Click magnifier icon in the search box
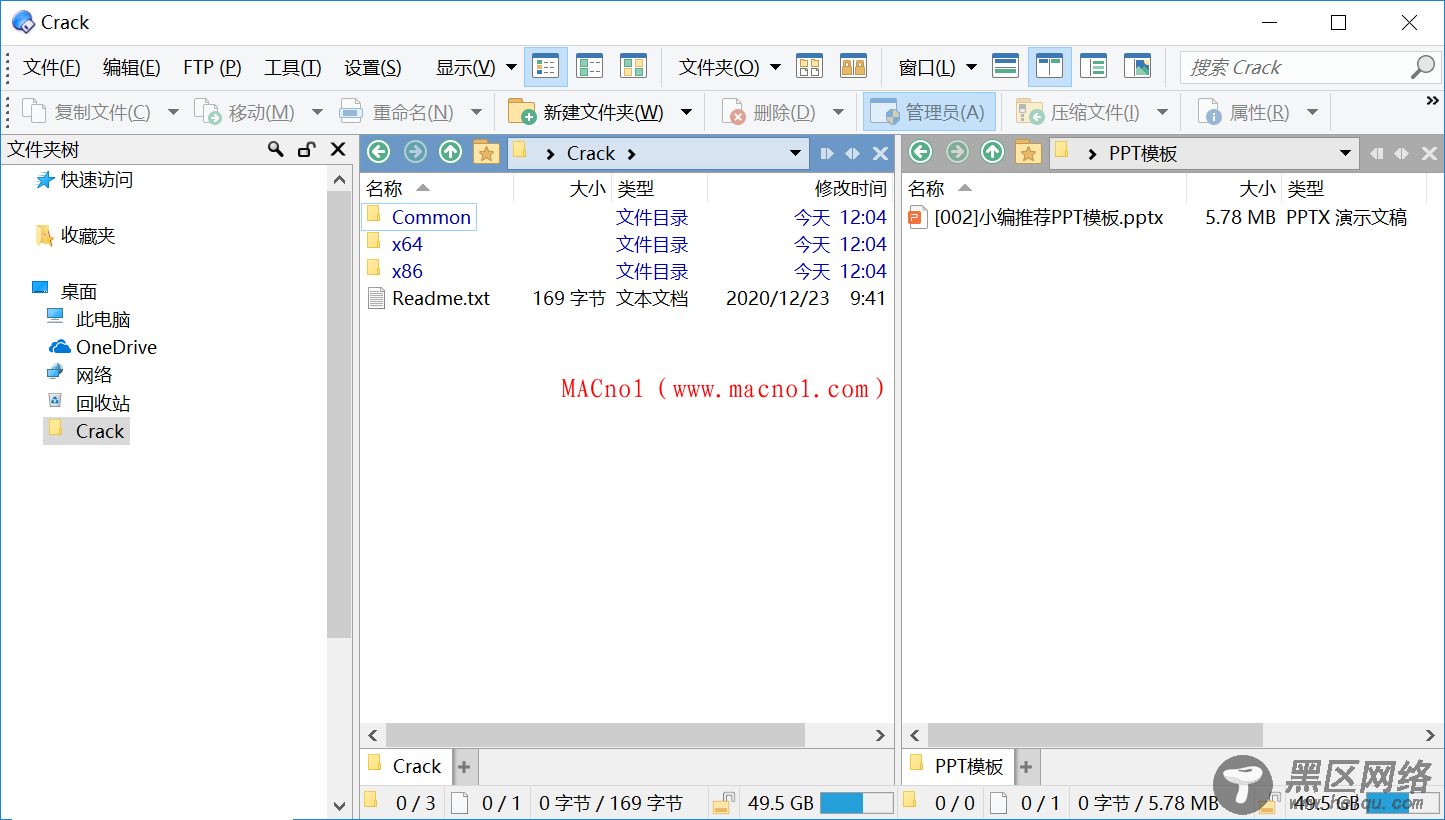Viewport: 1445px width, 820px height. pyautogui.click(x=1421, y=67)
